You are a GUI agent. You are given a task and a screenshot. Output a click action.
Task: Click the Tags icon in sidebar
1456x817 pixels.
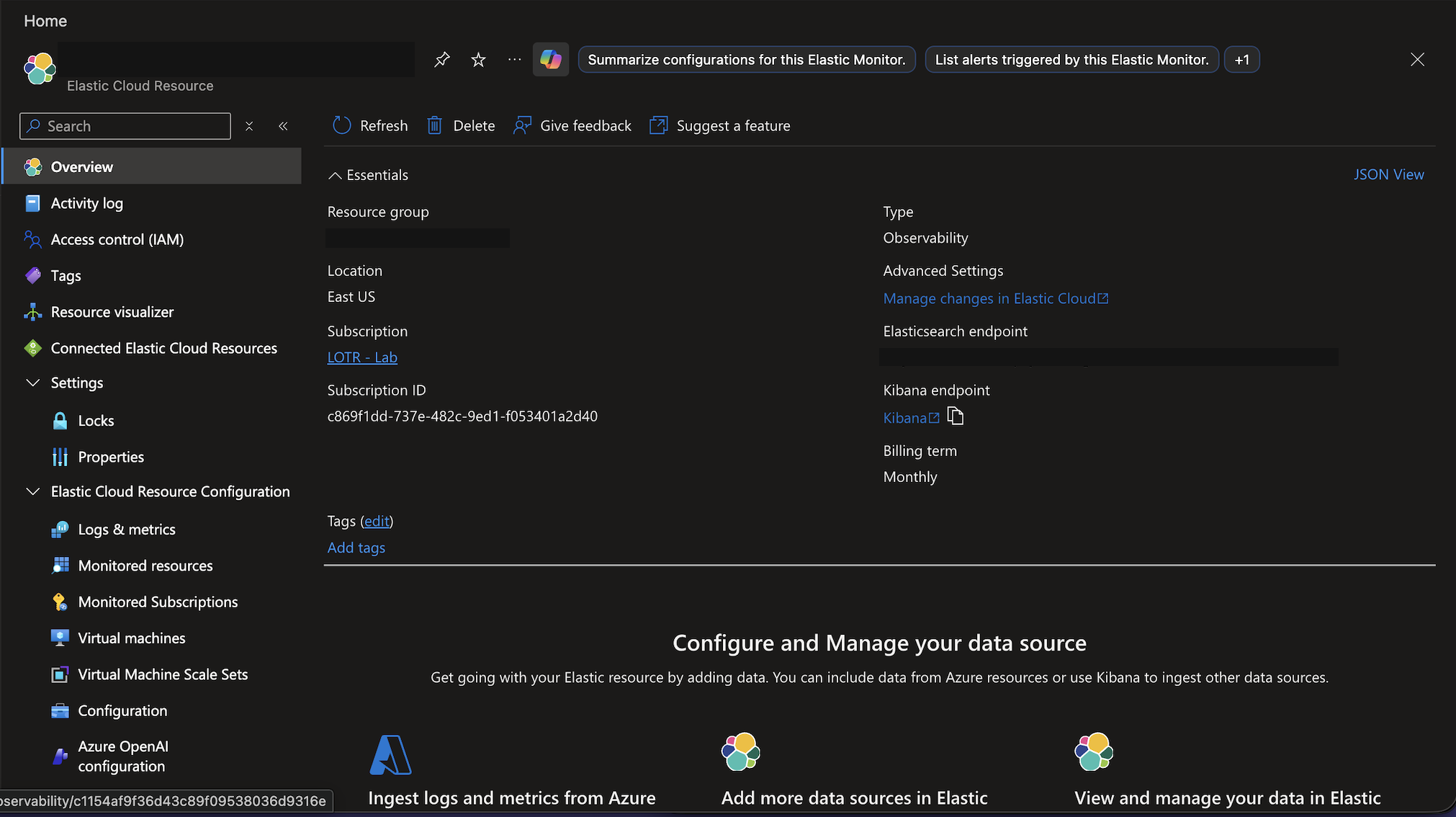[32, 275]
